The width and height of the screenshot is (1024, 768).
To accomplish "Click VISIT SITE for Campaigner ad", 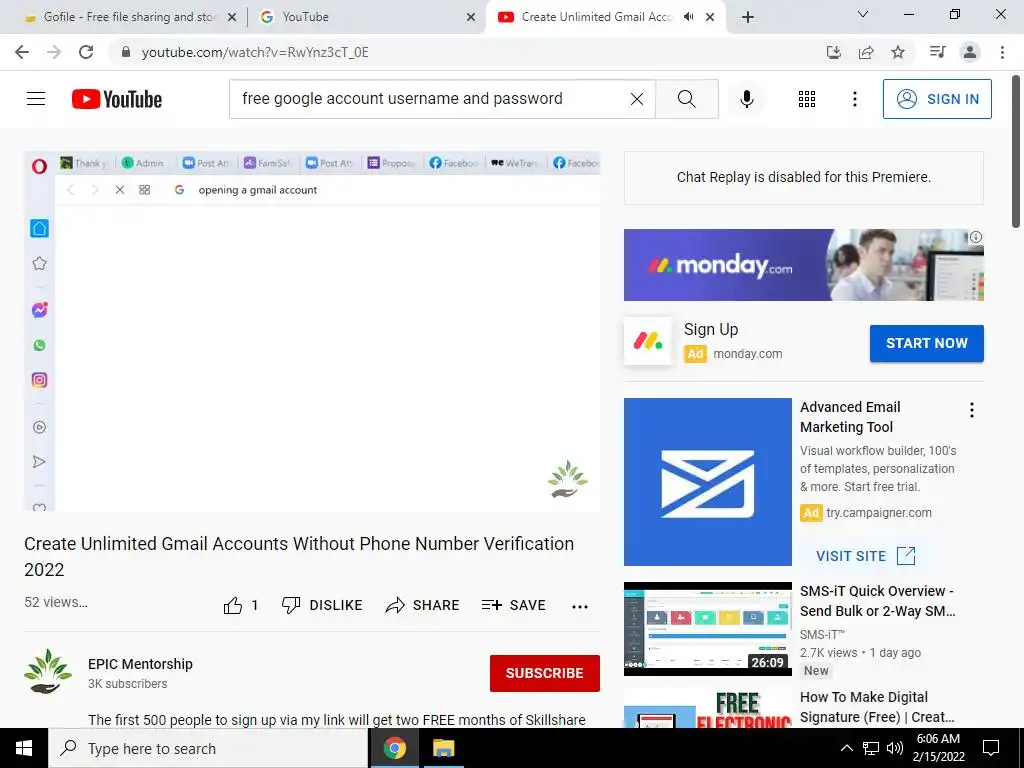I will tap(865, 556).
